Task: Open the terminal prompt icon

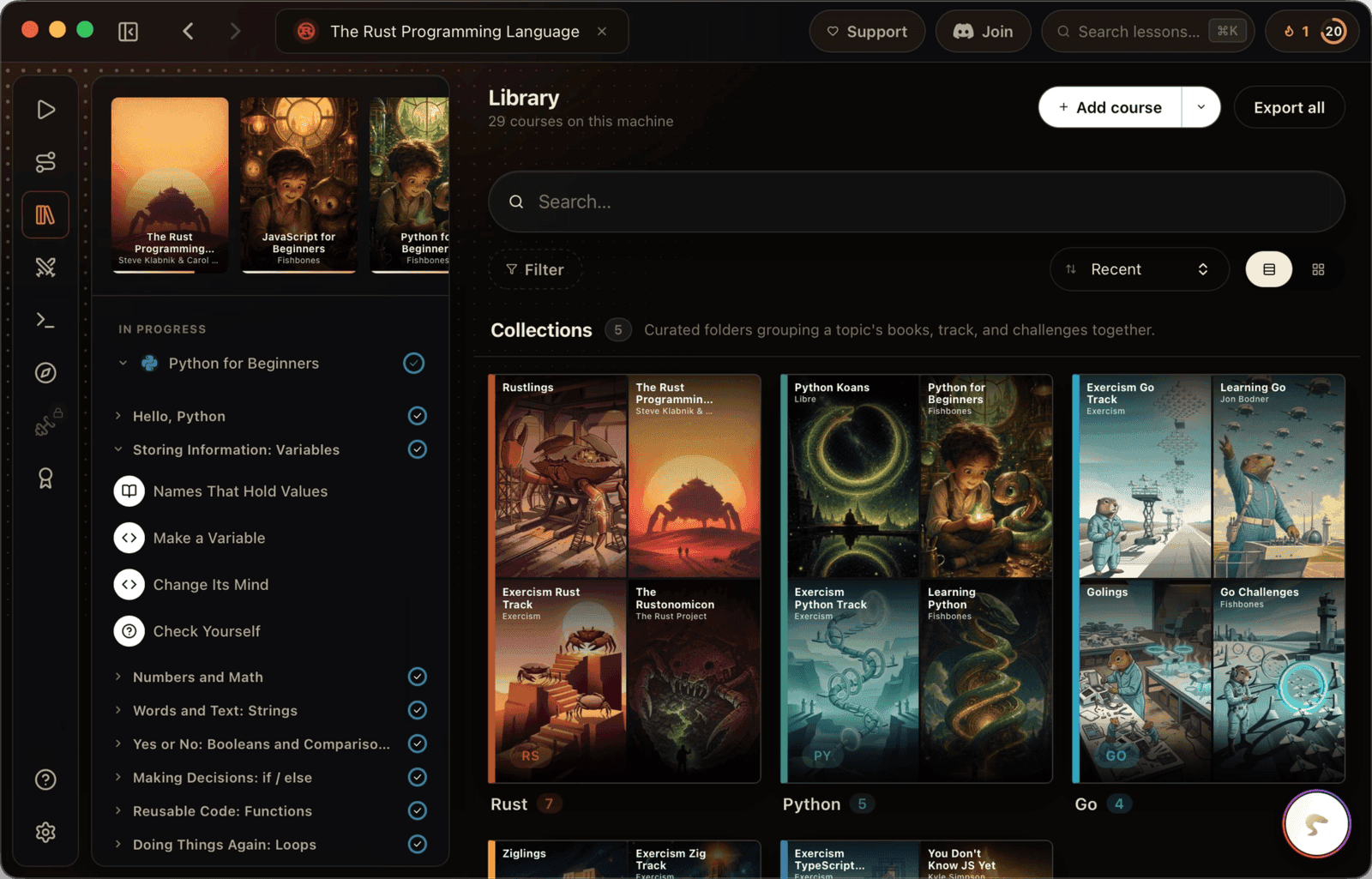Action: click(x=45, y=320)
